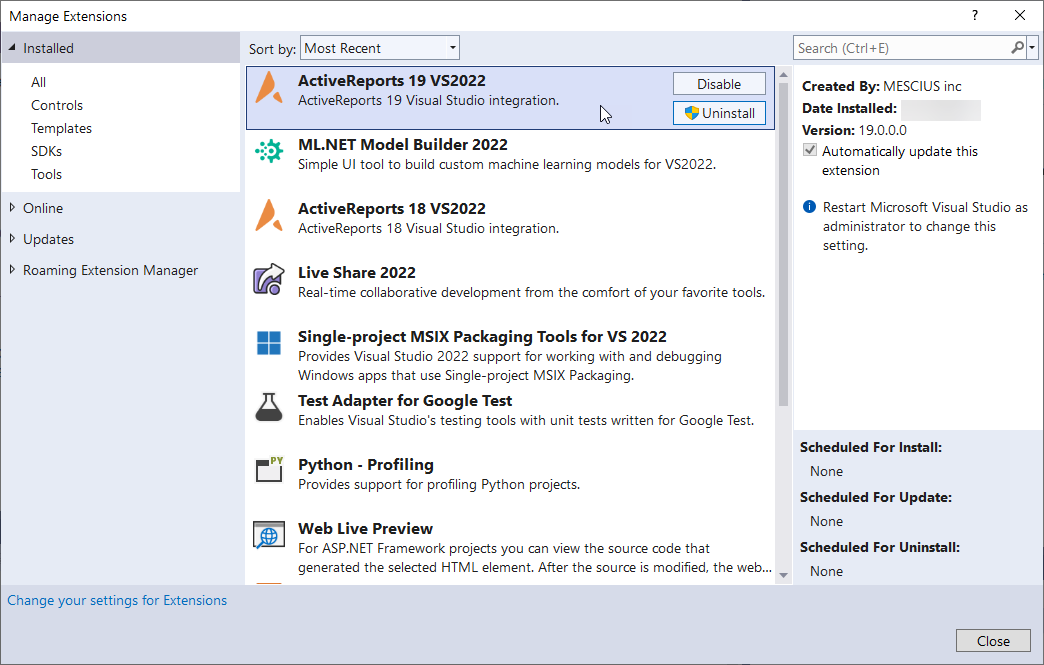This screenshot has width=1044, height=665.
Task: Expand the Roaming Extension Manager category
Action: coord(12,270)
